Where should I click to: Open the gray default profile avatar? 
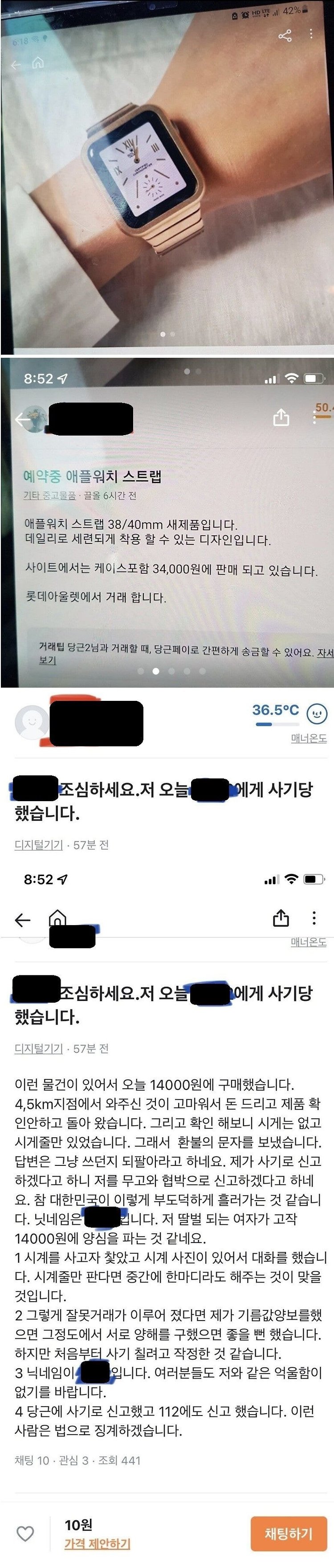point(32,723)
